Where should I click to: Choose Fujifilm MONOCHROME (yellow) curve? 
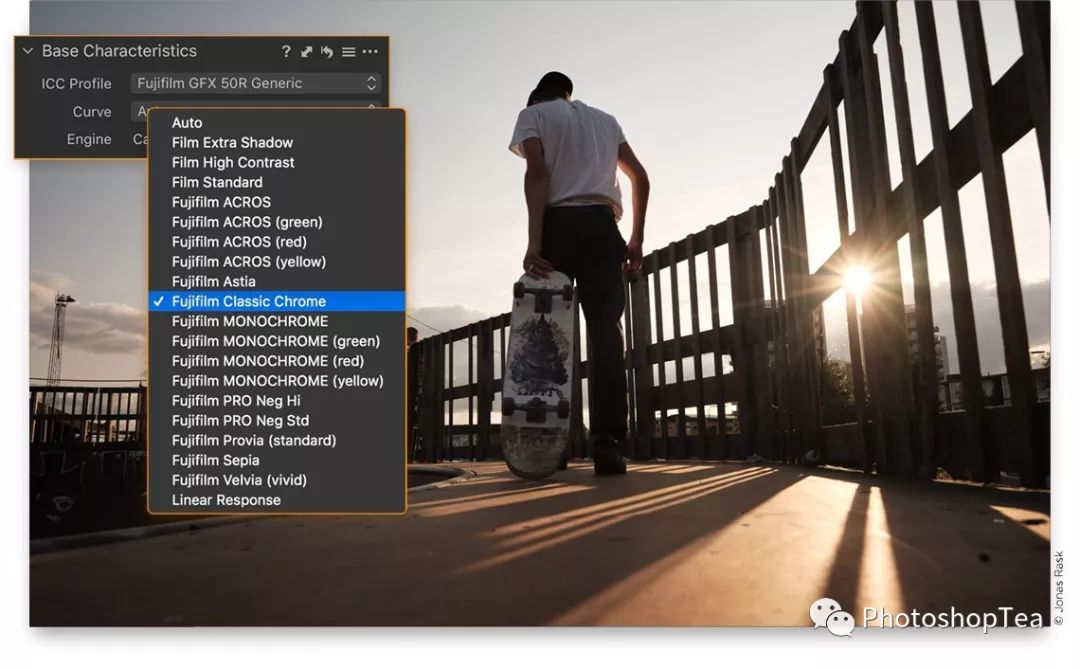pyautogui.click(x=277, y=382)
